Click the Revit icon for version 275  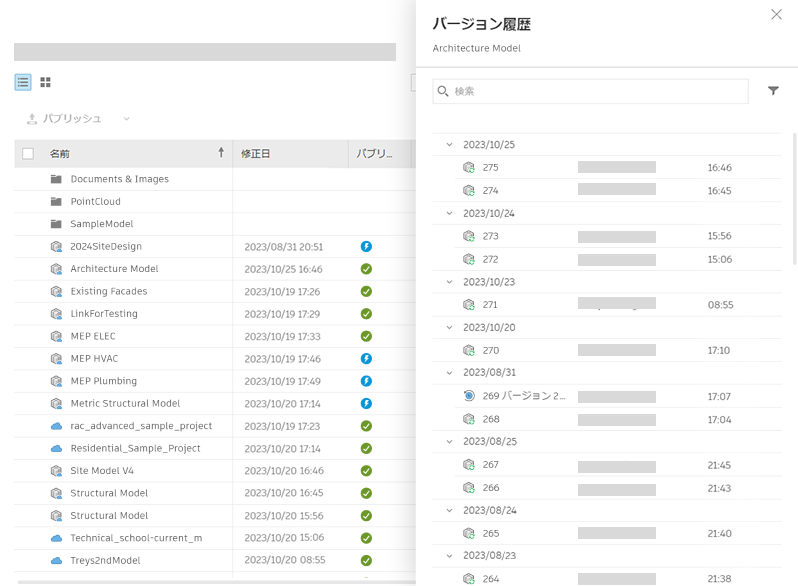pos(469,168)
